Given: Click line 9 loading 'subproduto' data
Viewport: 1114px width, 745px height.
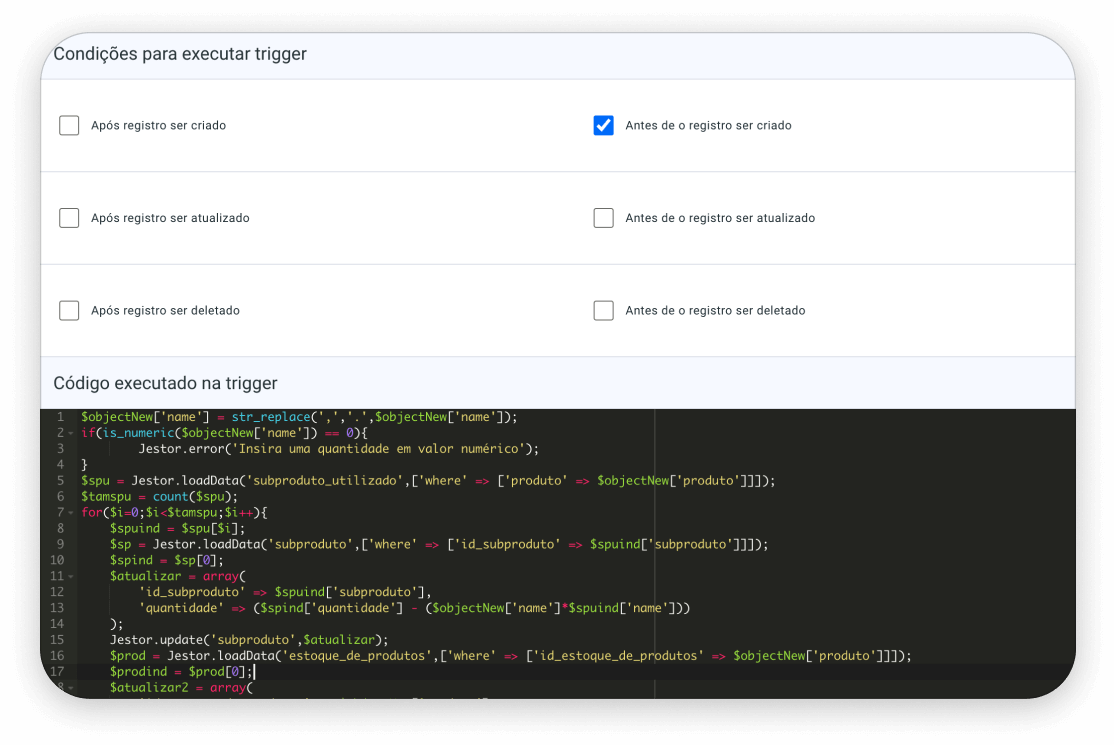Looking at the screenshot, I should [x=439, y=545].
